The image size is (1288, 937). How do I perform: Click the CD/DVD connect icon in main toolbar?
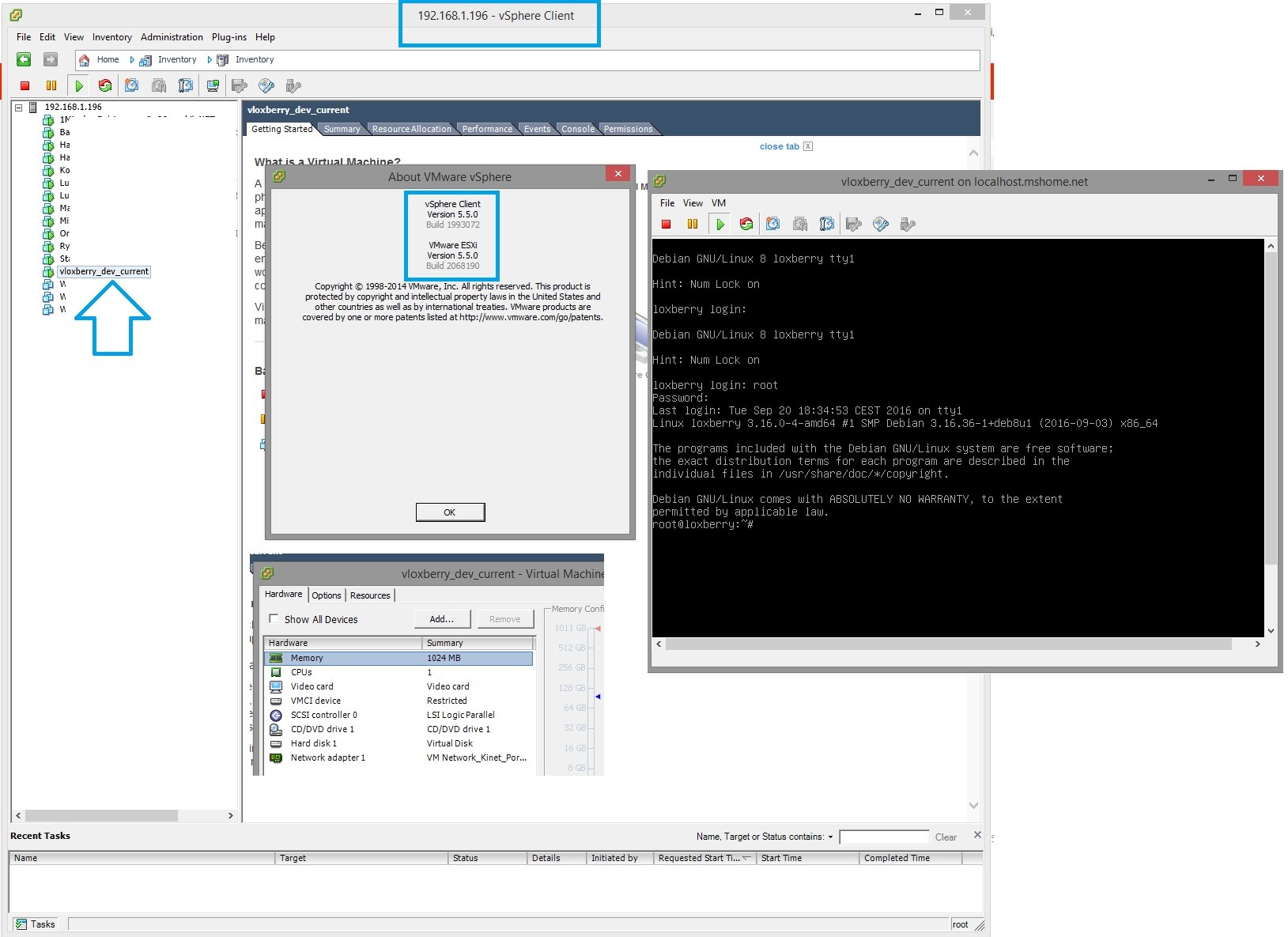tap(266, 85)
